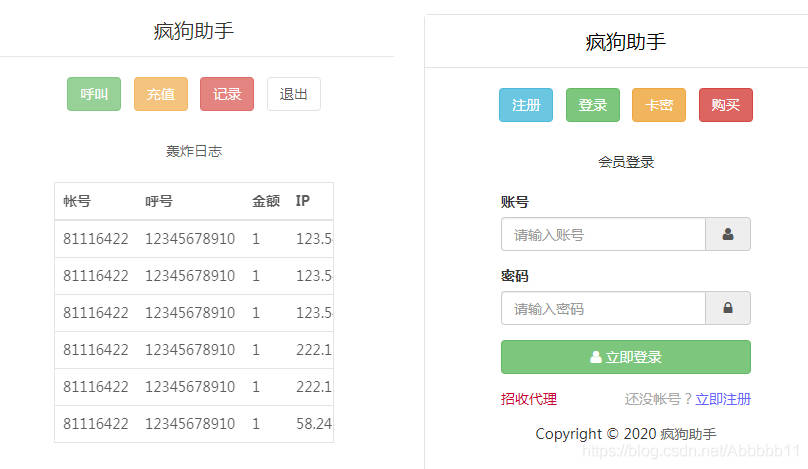Click the white 退出 button
Viewport: 808px width, 469px height.
tap(294, 94)
